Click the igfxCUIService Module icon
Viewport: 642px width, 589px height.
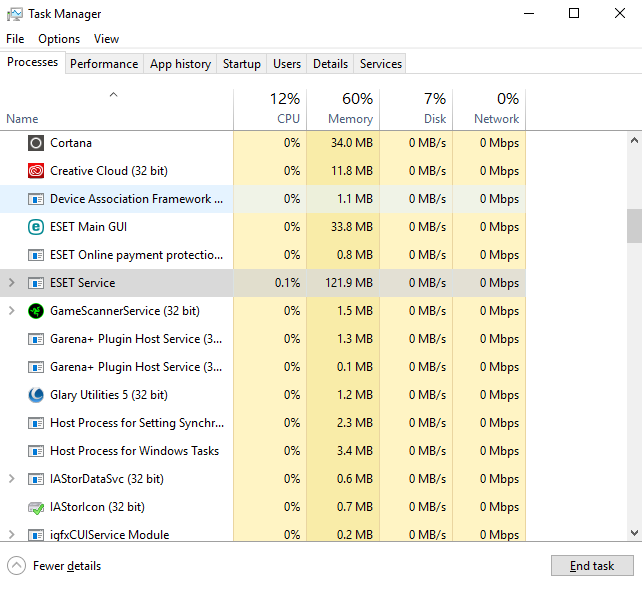(36, 535)
